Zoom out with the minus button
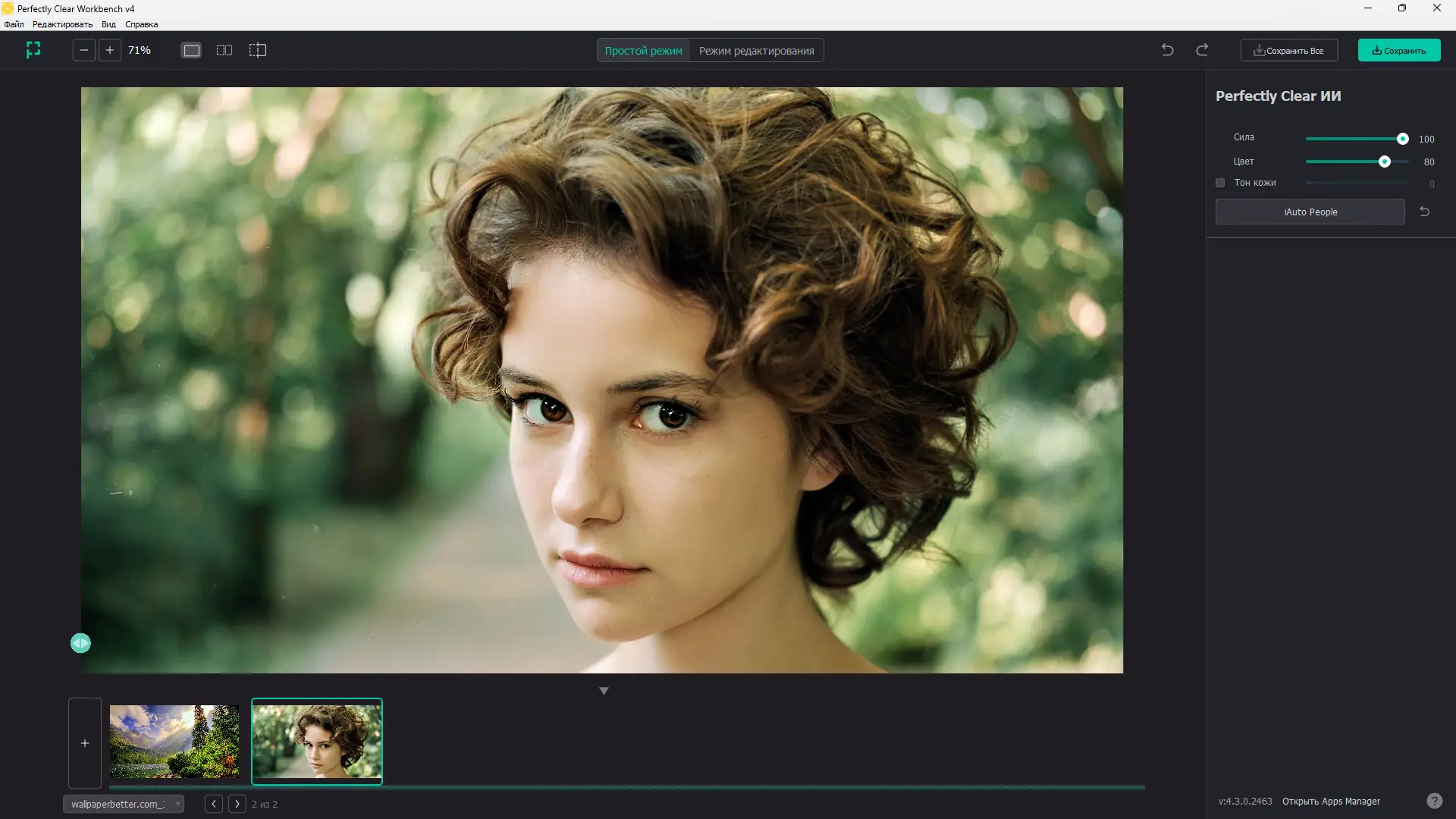Image resolution: width=1456 pixels, height=819 pixels. 84,50
